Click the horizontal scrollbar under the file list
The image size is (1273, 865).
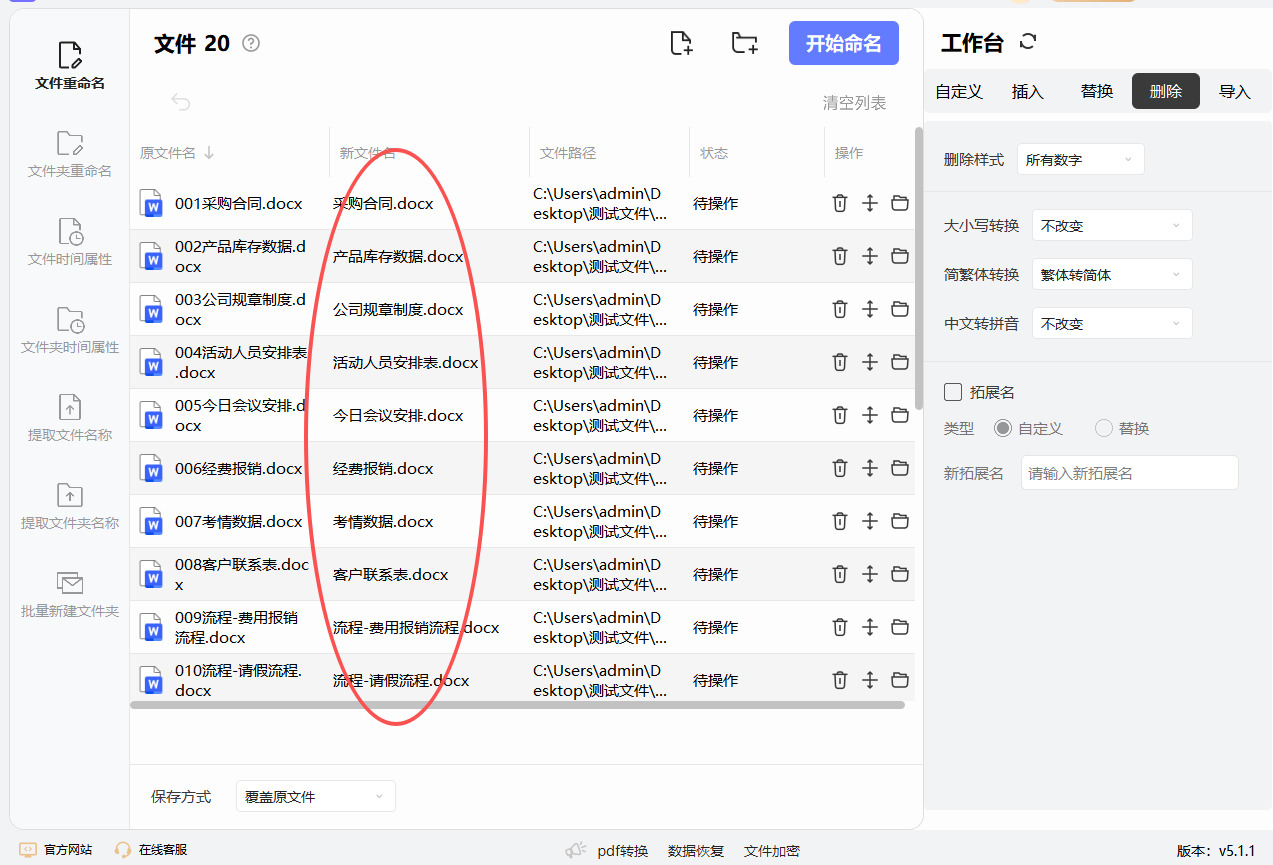tap(517, 705)
